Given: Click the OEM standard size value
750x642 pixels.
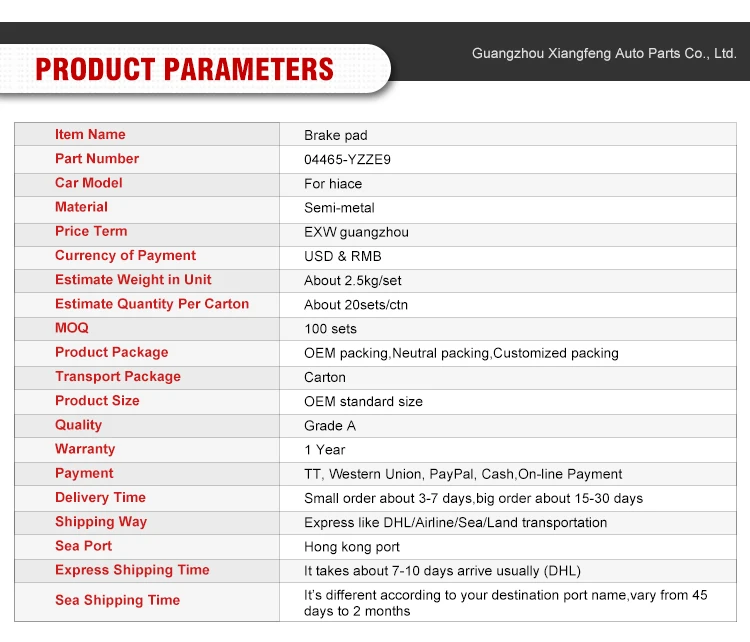Looking at the screenshot, I should [x=363, y=401].
